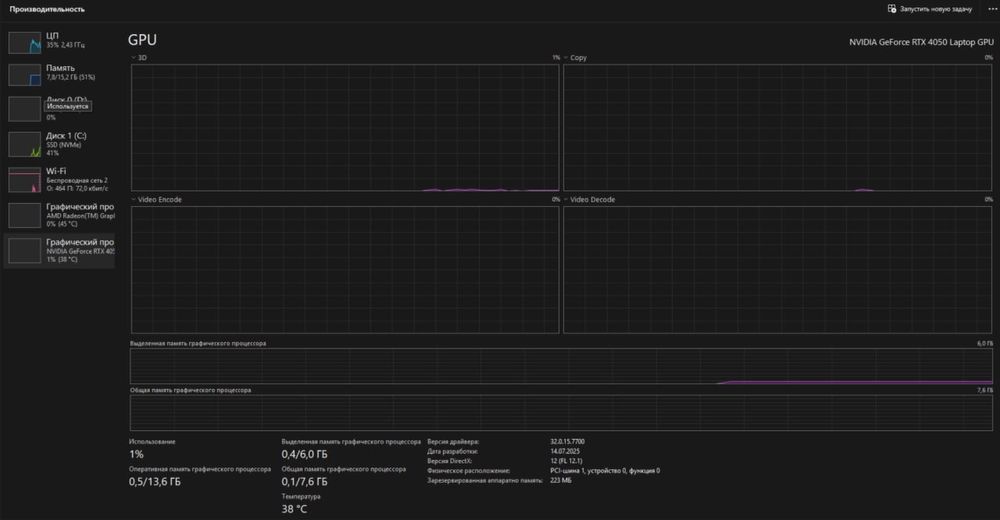Select the Диск 0 (D:) mini graph

click(x=25, y=108)
